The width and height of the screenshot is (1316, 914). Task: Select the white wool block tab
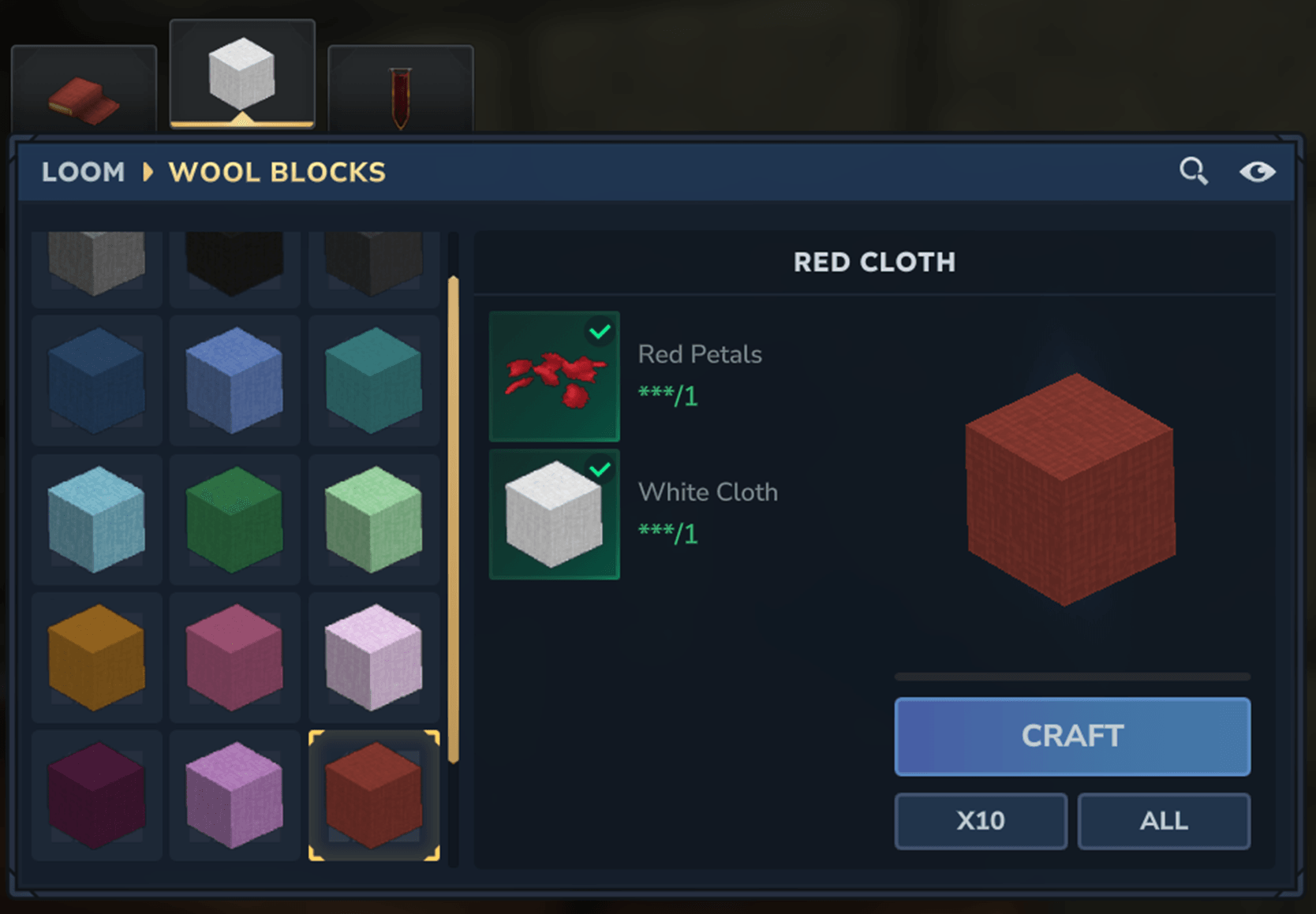[x=242, y=74]
